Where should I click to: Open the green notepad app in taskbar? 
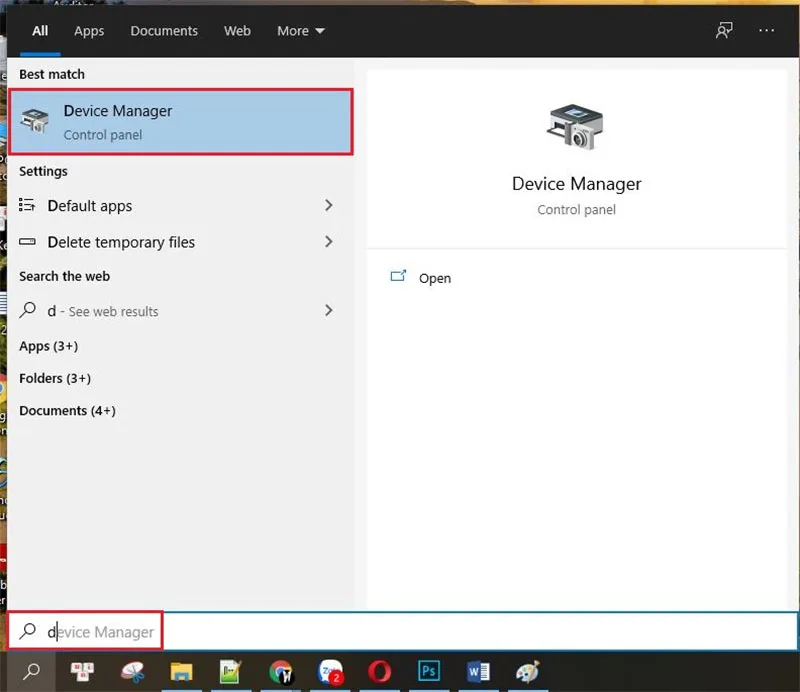pos(230,672)
